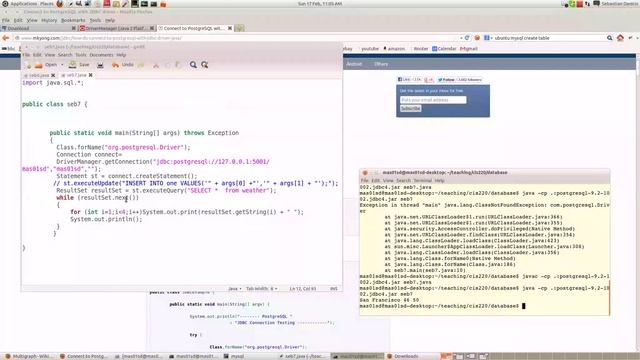The height and width of the screenshot is (360, 640).
Task: Open a new Firefox tab
Action: 239,28
